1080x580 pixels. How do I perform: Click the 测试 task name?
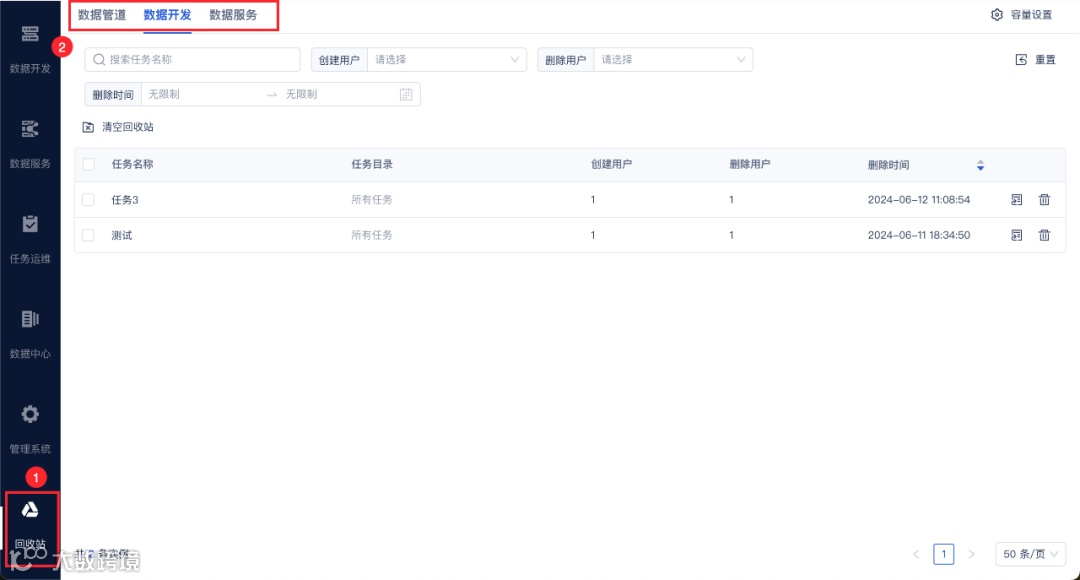(122, 235)
